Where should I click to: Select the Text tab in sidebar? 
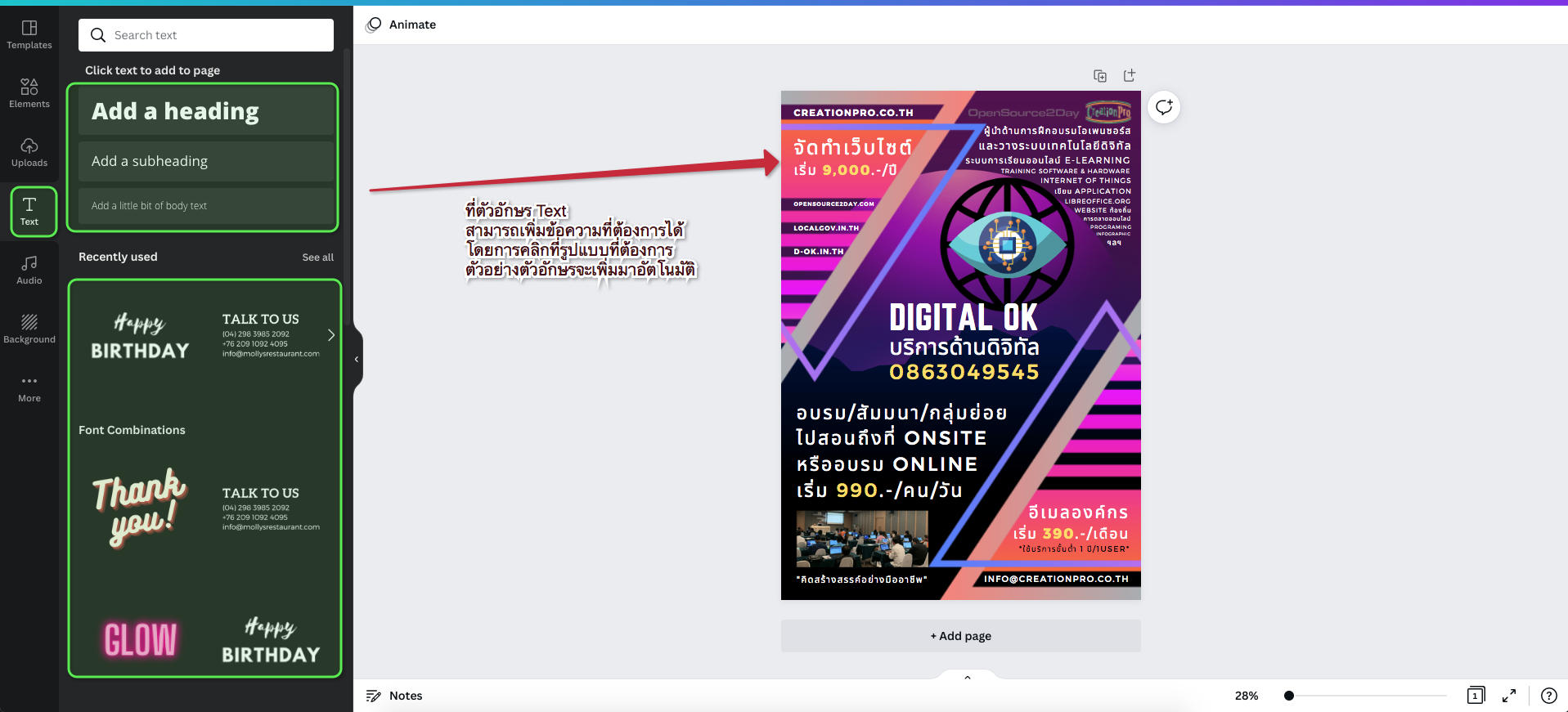[29, 211]
